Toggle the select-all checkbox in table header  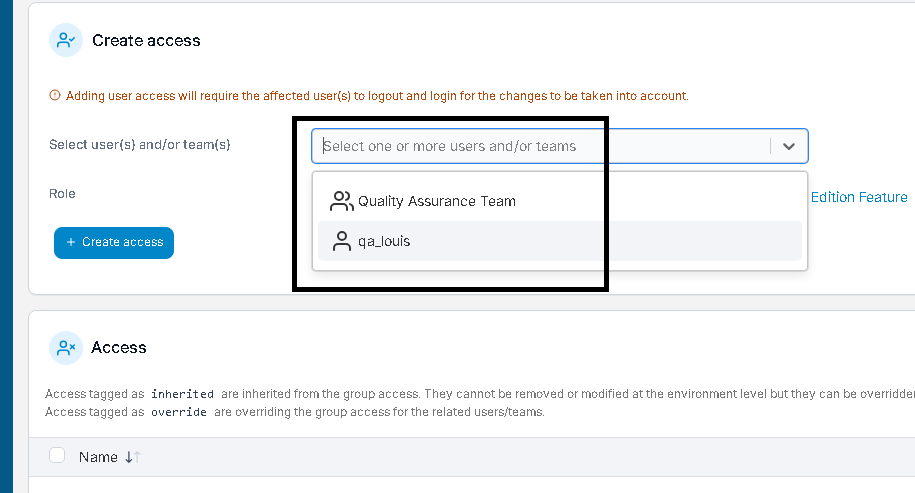[x=57, y=455]
